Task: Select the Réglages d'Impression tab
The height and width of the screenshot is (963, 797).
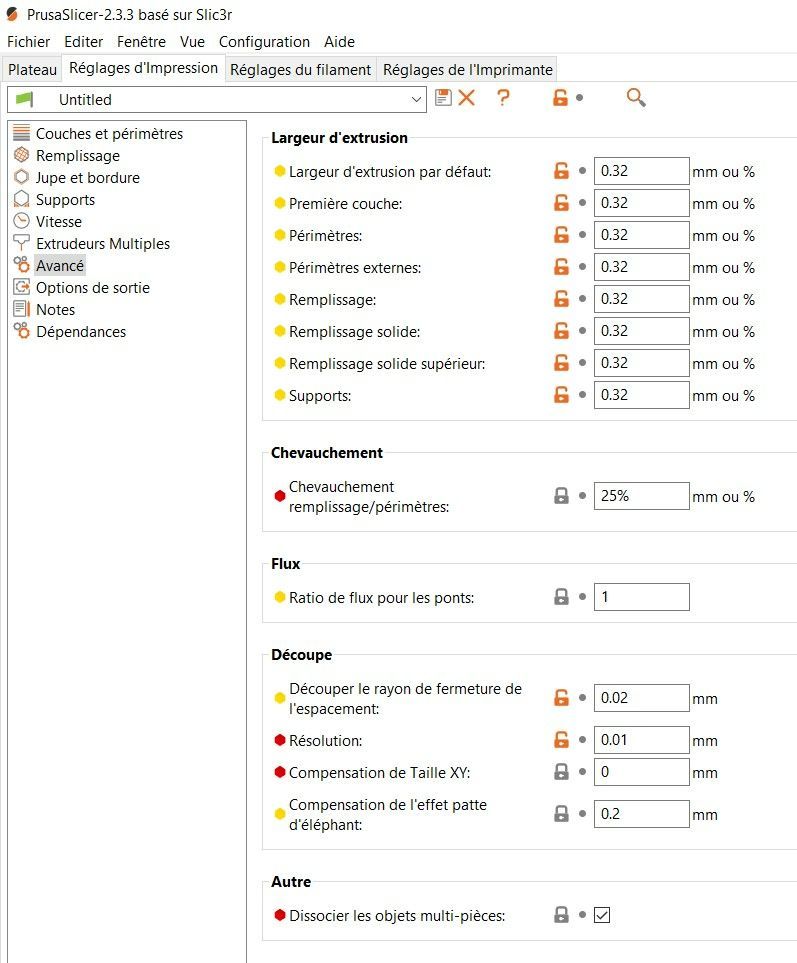Action: pyautogui.click(x=143, y=68)
